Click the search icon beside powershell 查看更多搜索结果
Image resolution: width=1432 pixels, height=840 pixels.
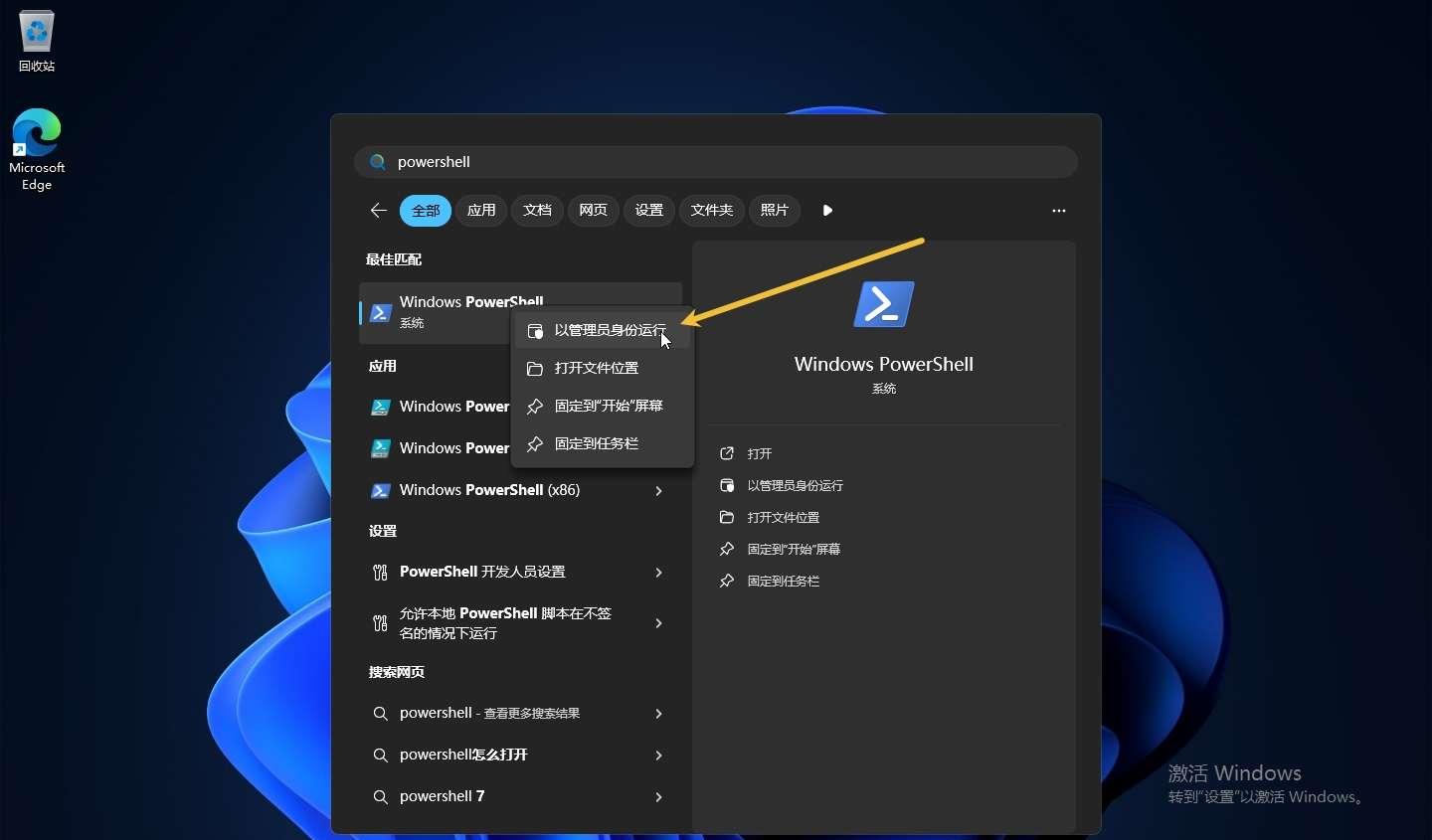click(x=380, y=713)
